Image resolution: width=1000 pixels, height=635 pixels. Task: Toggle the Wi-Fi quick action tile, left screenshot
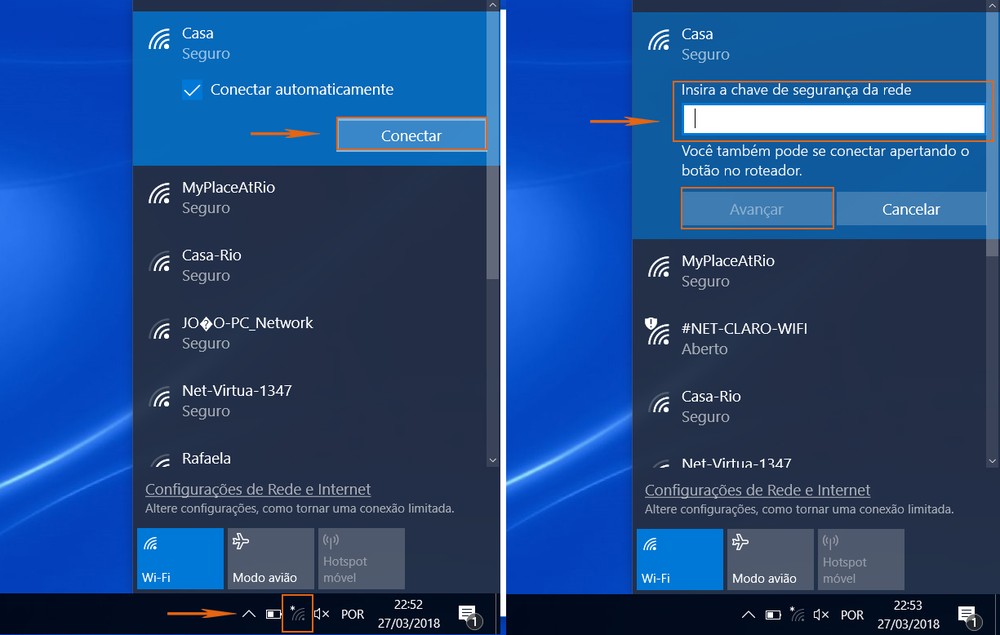click(x=180, y=558)
